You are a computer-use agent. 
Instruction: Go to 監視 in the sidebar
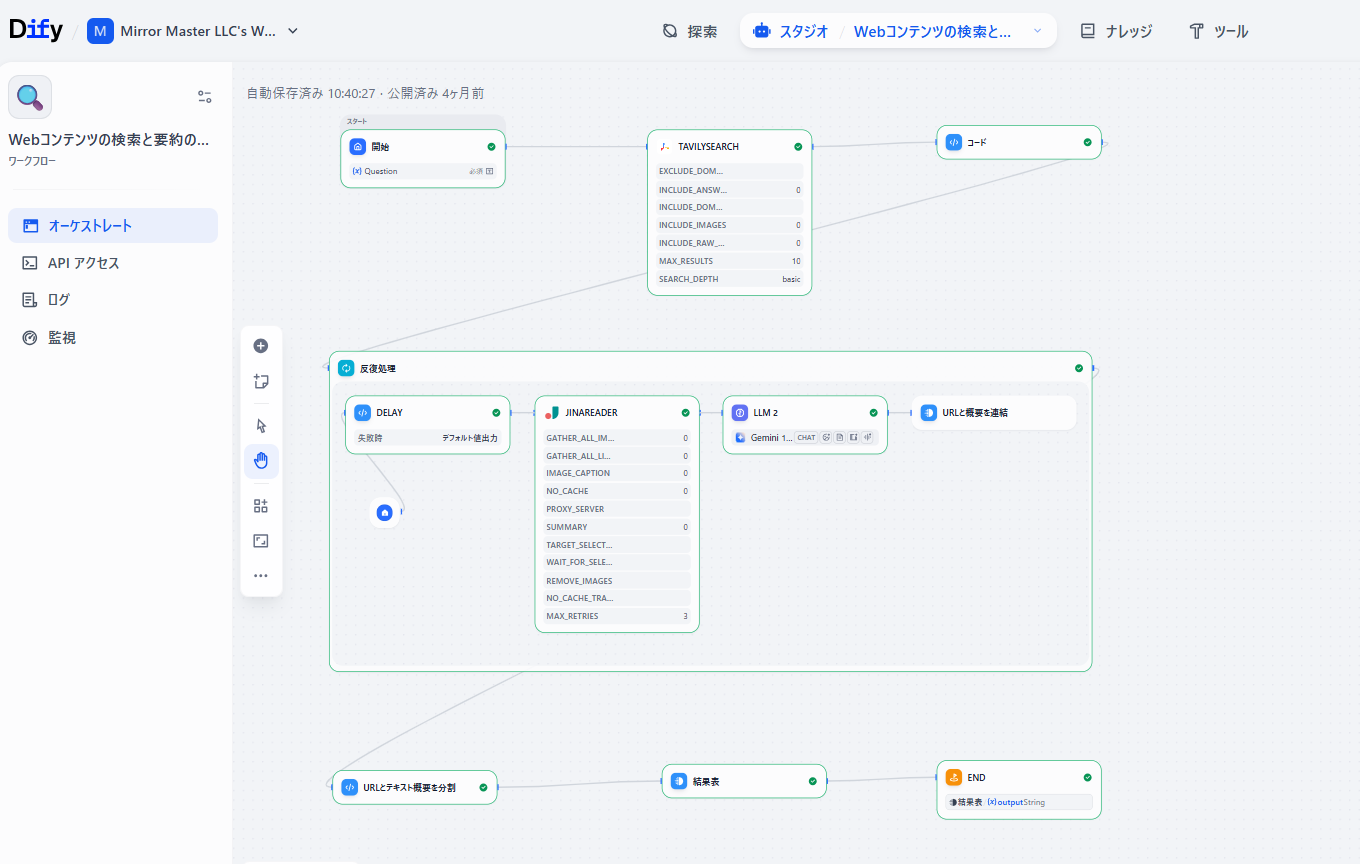[62, 338]
